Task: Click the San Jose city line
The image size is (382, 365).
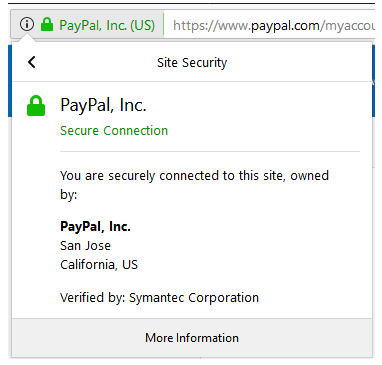Action: (85, 246)
